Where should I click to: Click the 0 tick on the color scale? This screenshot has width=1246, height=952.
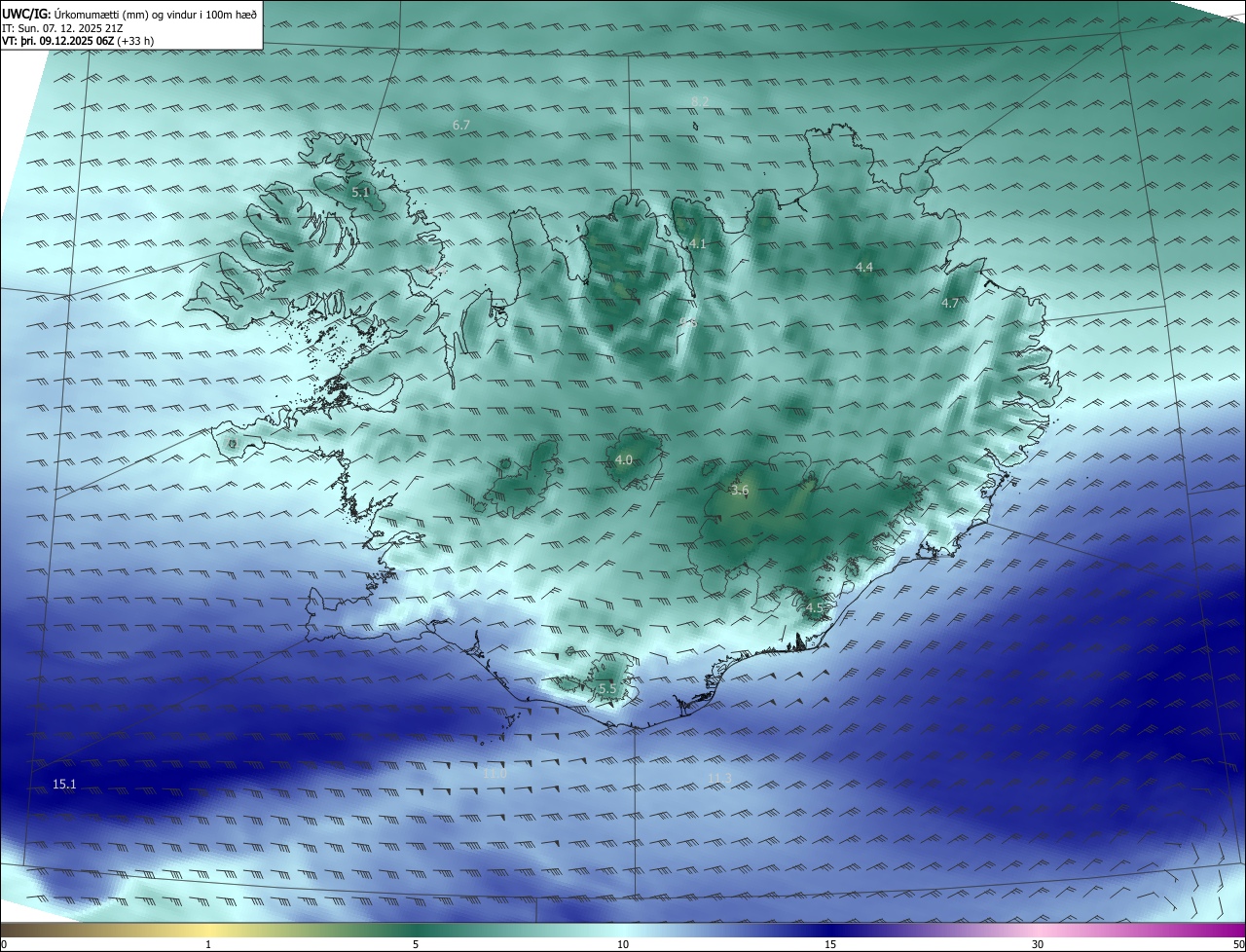[x=4, y=945]
